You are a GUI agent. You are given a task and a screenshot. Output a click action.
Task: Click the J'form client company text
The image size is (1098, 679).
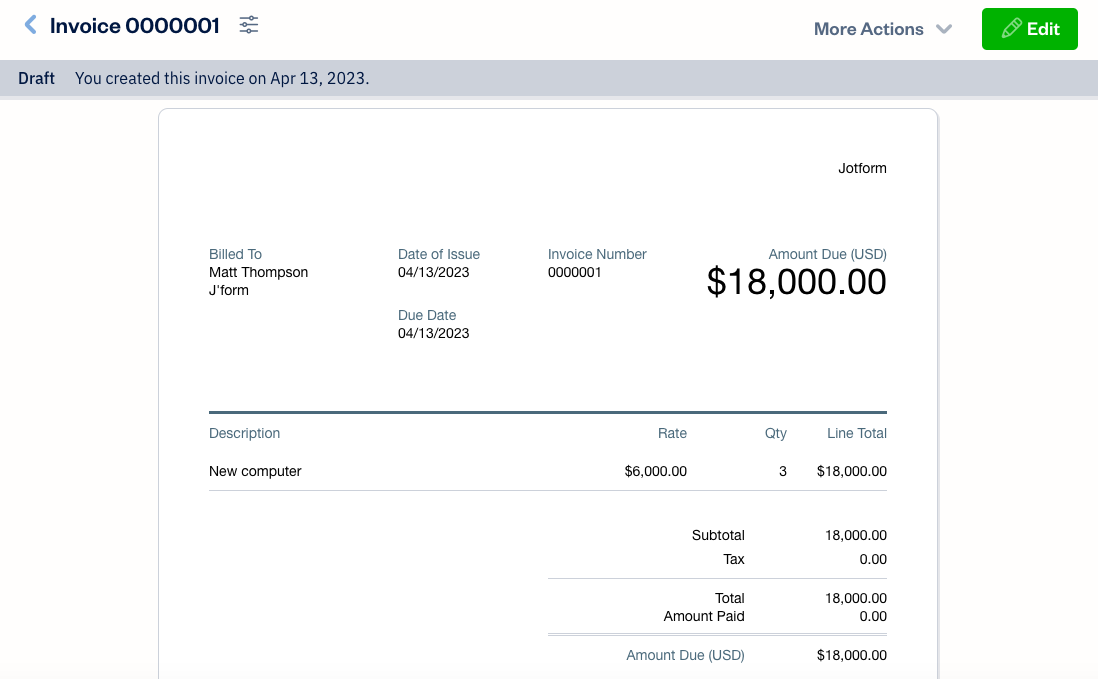229,290
